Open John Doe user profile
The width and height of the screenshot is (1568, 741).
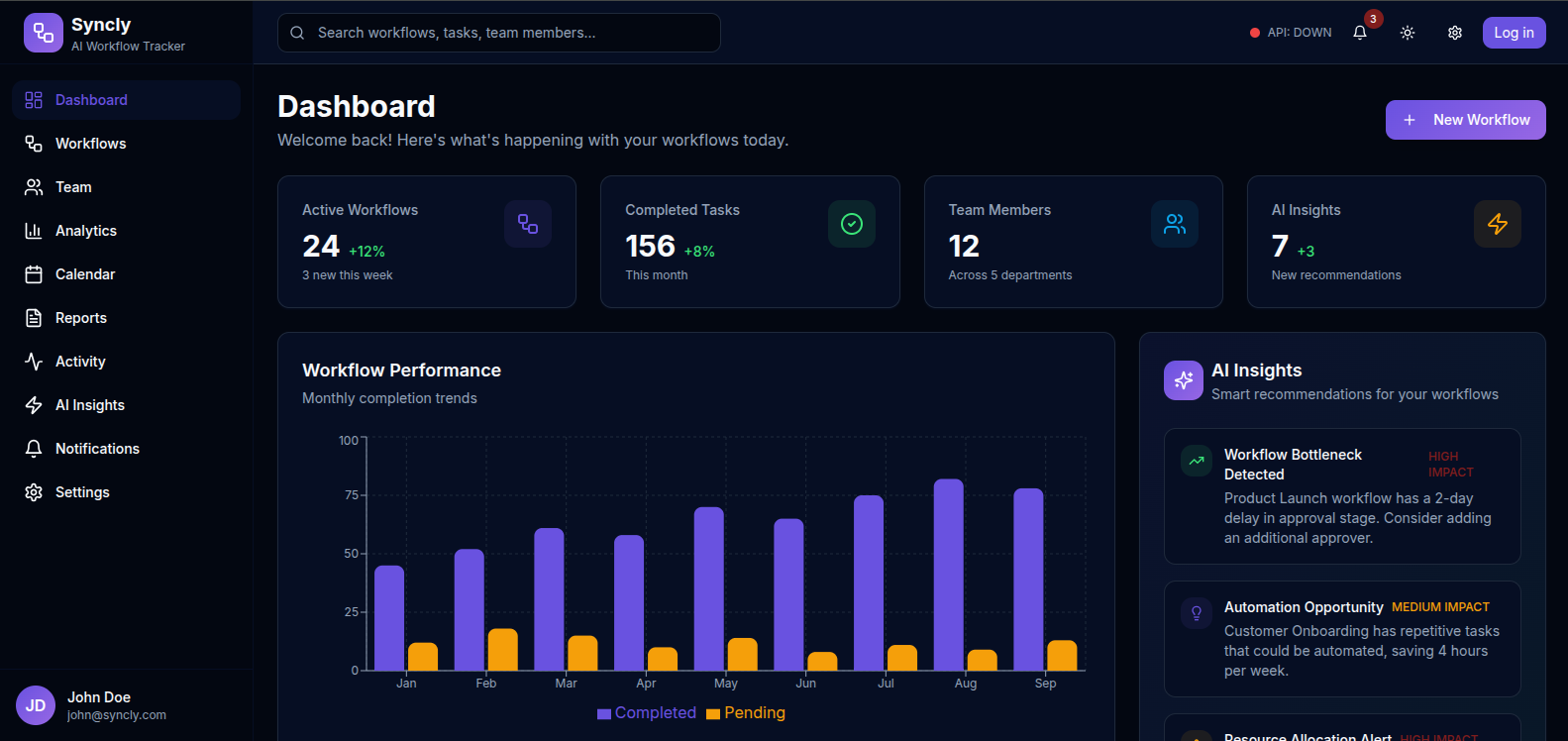point(99,705)
